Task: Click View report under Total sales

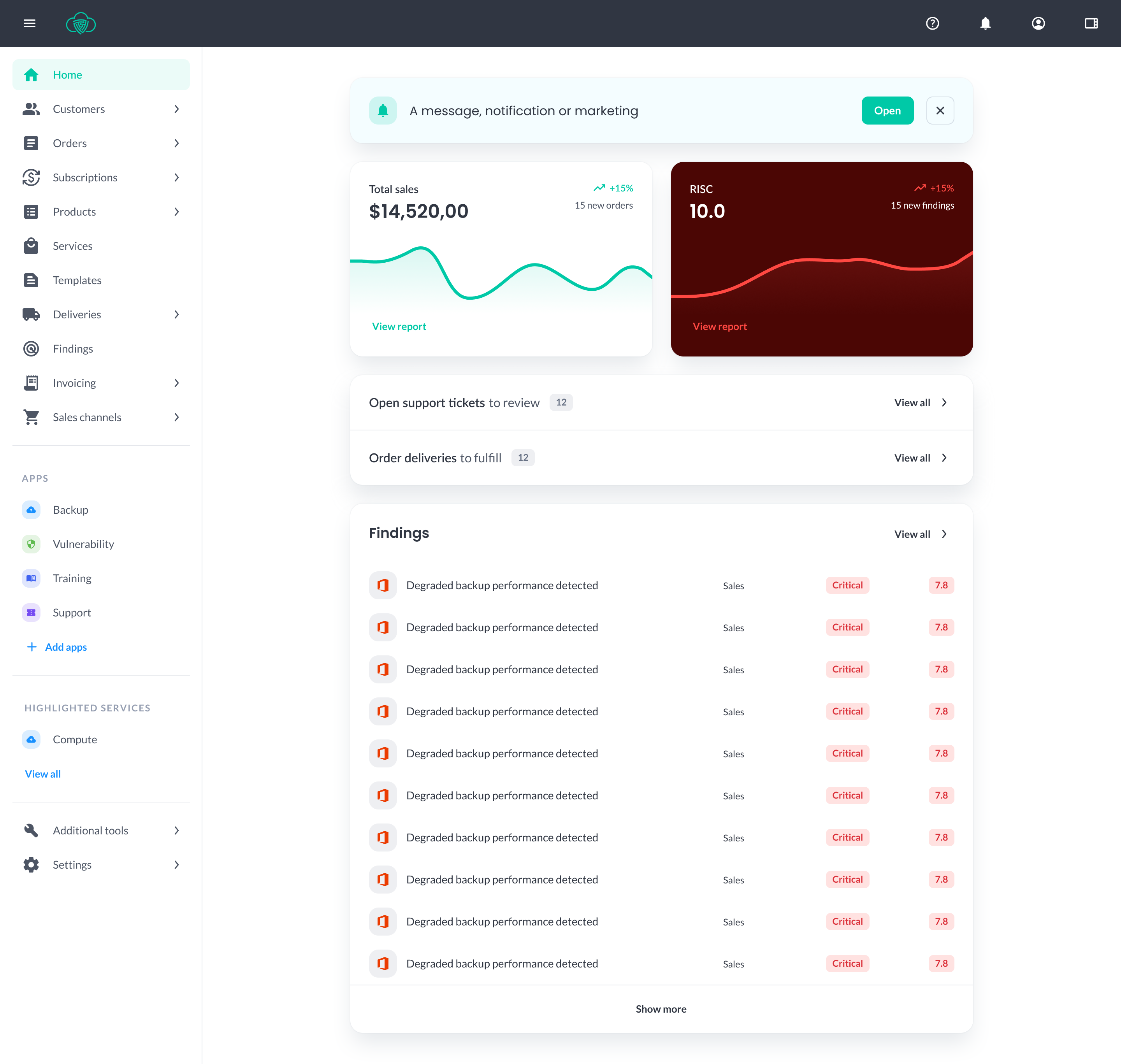Action: coord(399,326)
